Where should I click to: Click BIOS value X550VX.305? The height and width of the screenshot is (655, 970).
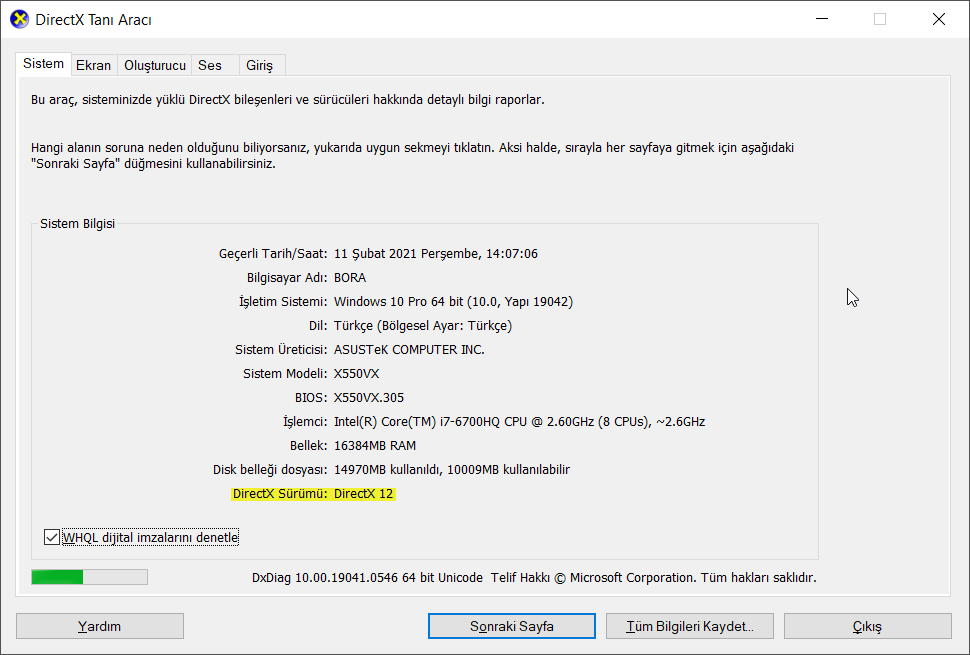[369, 398]
